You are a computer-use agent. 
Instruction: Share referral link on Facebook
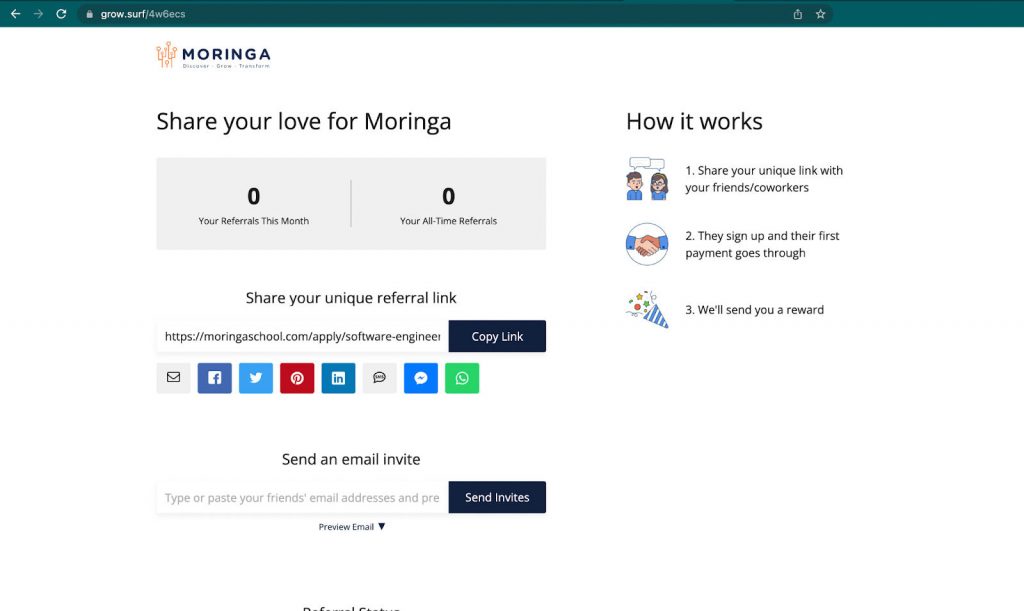(215, 378)
